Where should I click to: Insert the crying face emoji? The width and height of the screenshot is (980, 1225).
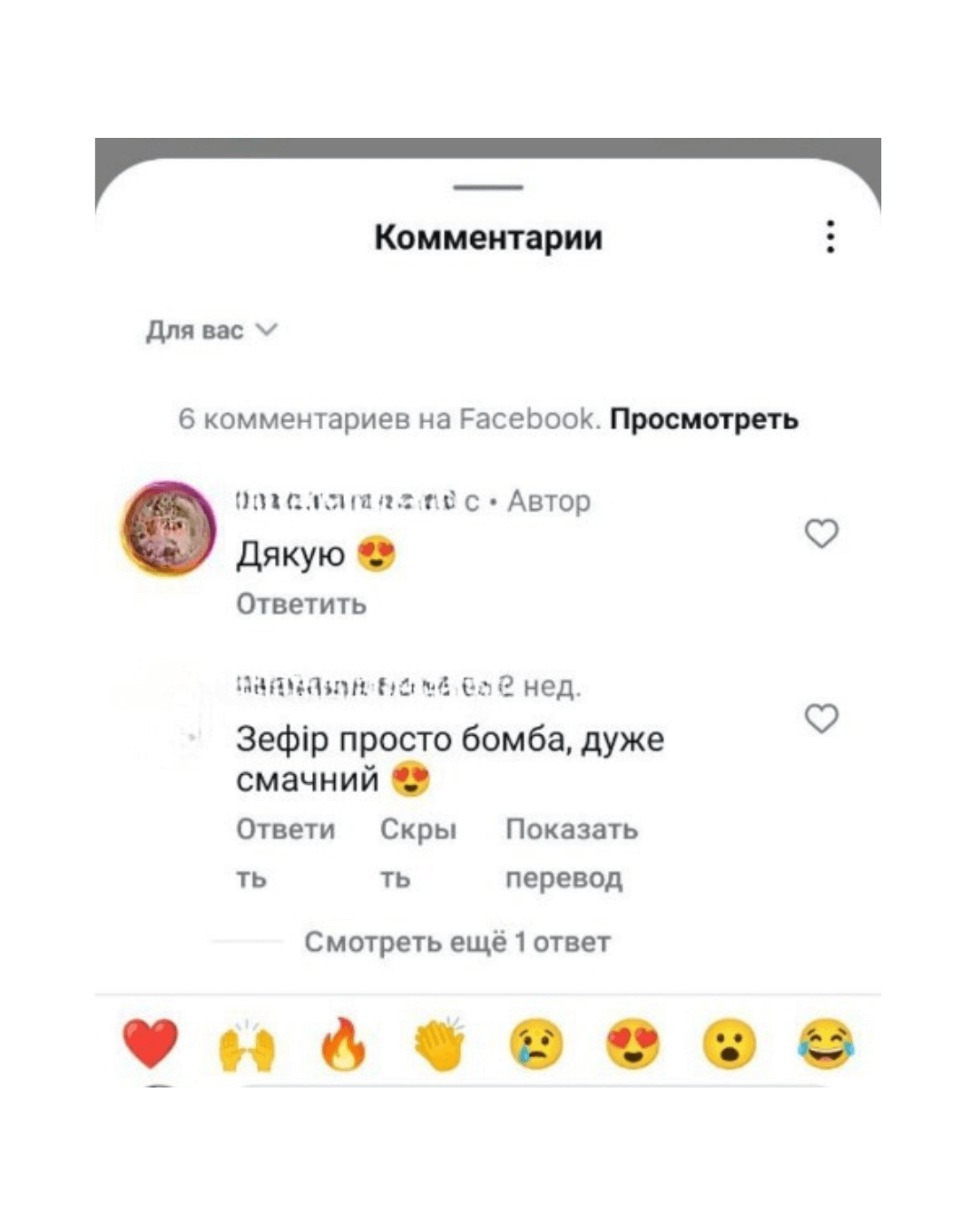[x=536, y=1044]
